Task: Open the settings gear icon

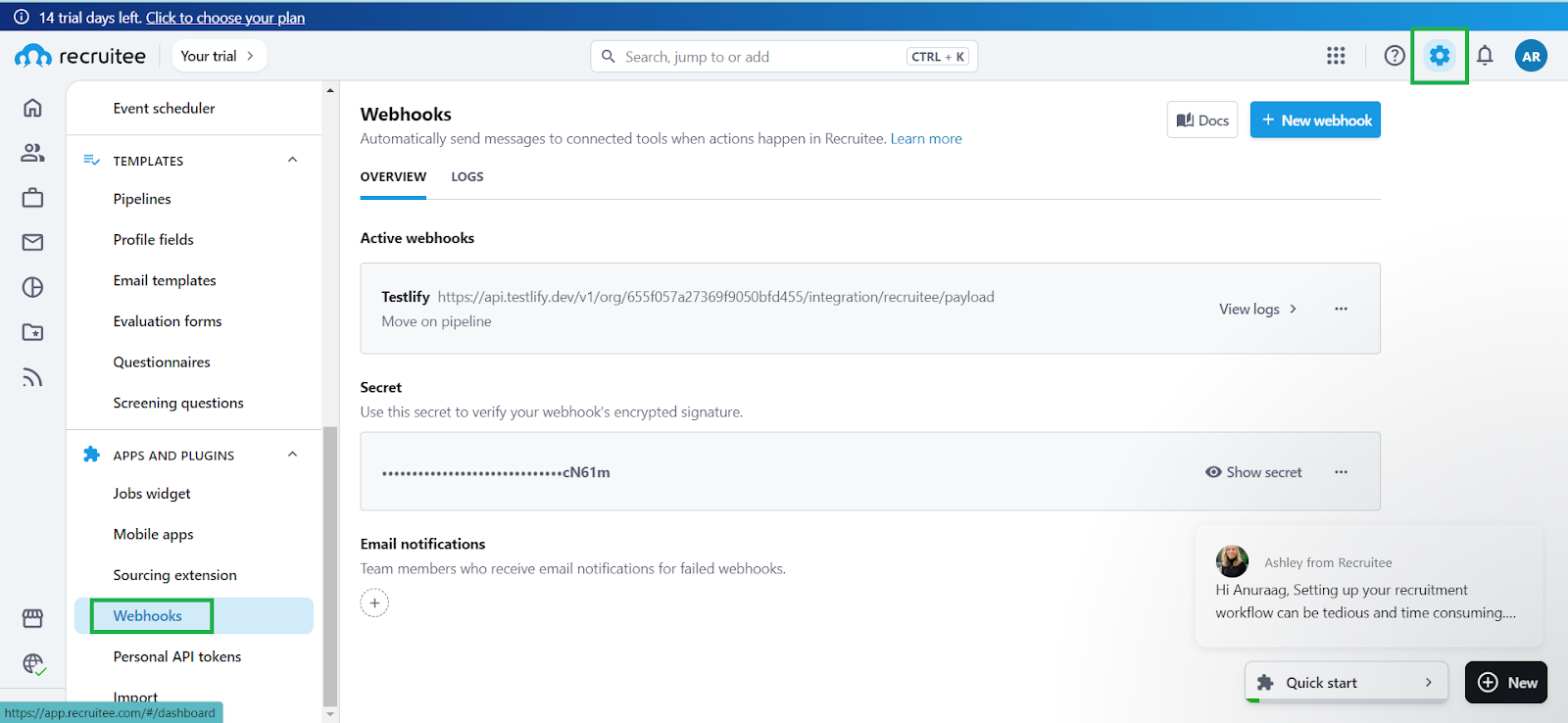Action: [x=1439, y=56]
